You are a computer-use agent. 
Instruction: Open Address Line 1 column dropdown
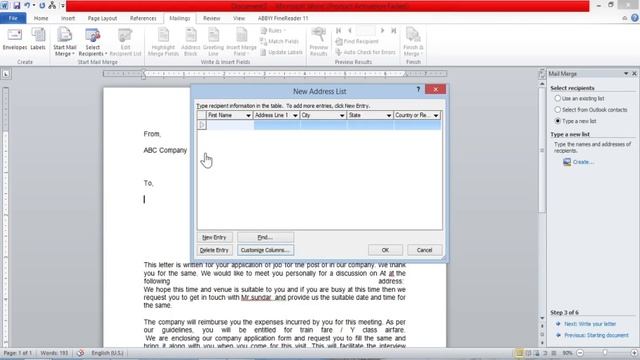295,116
